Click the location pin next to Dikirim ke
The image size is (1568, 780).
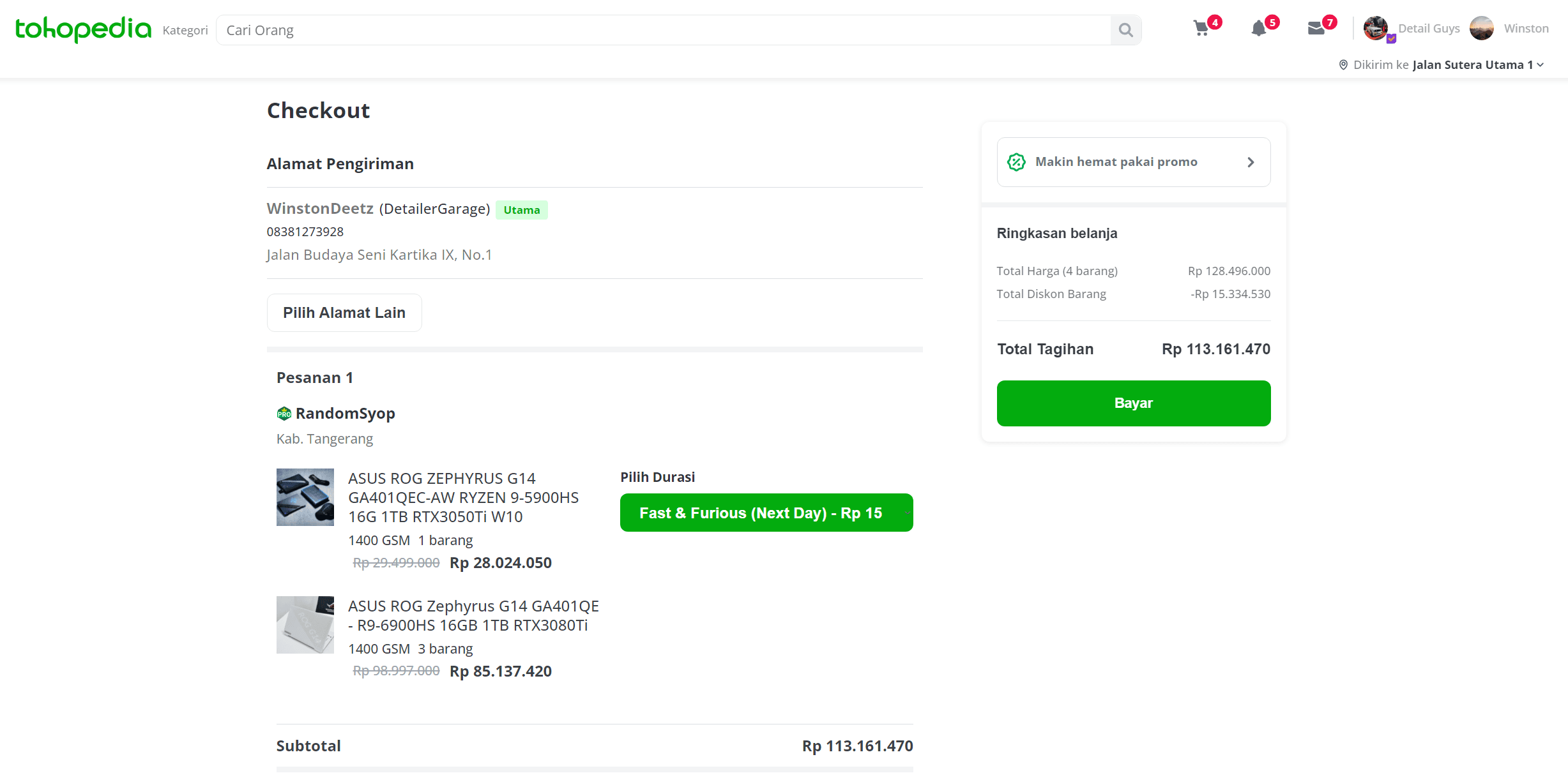point(1344,64)
